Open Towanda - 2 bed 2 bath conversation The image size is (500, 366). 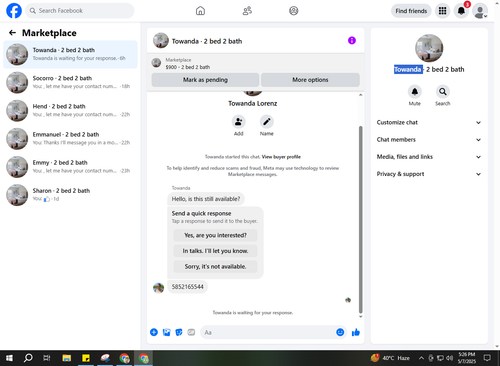pos(70,54)
